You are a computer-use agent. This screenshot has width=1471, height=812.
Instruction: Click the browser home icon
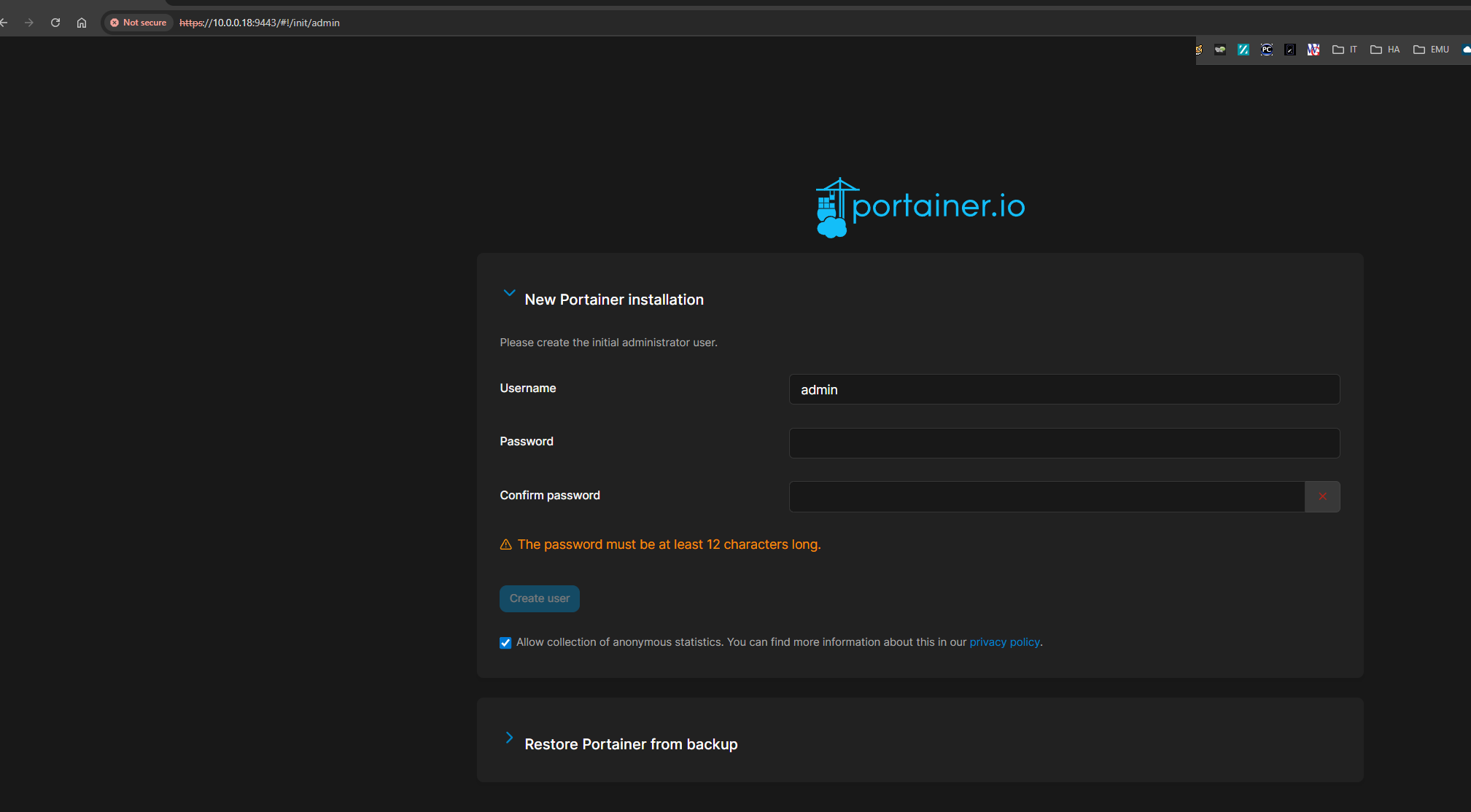tap(82, 23)
